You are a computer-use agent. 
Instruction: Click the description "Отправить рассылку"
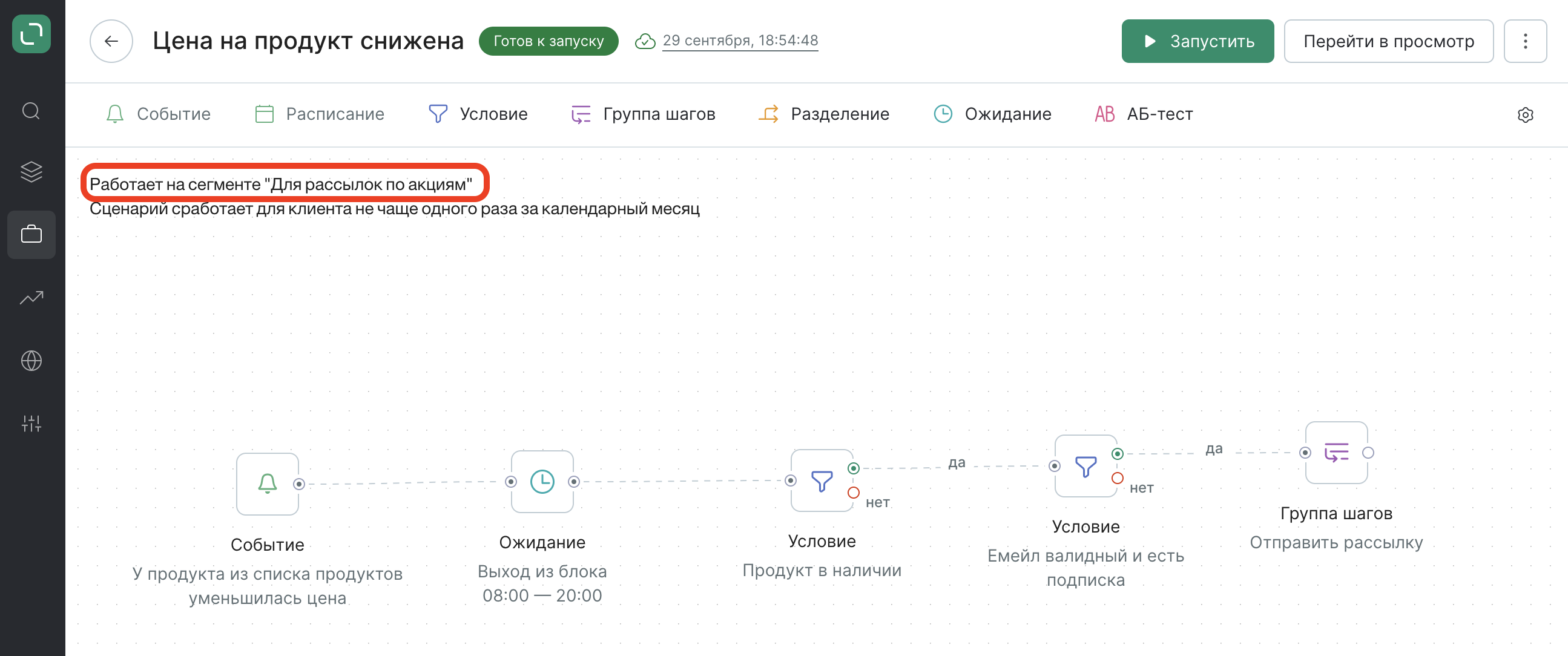pyautogui.click(x=1336, y=542)
